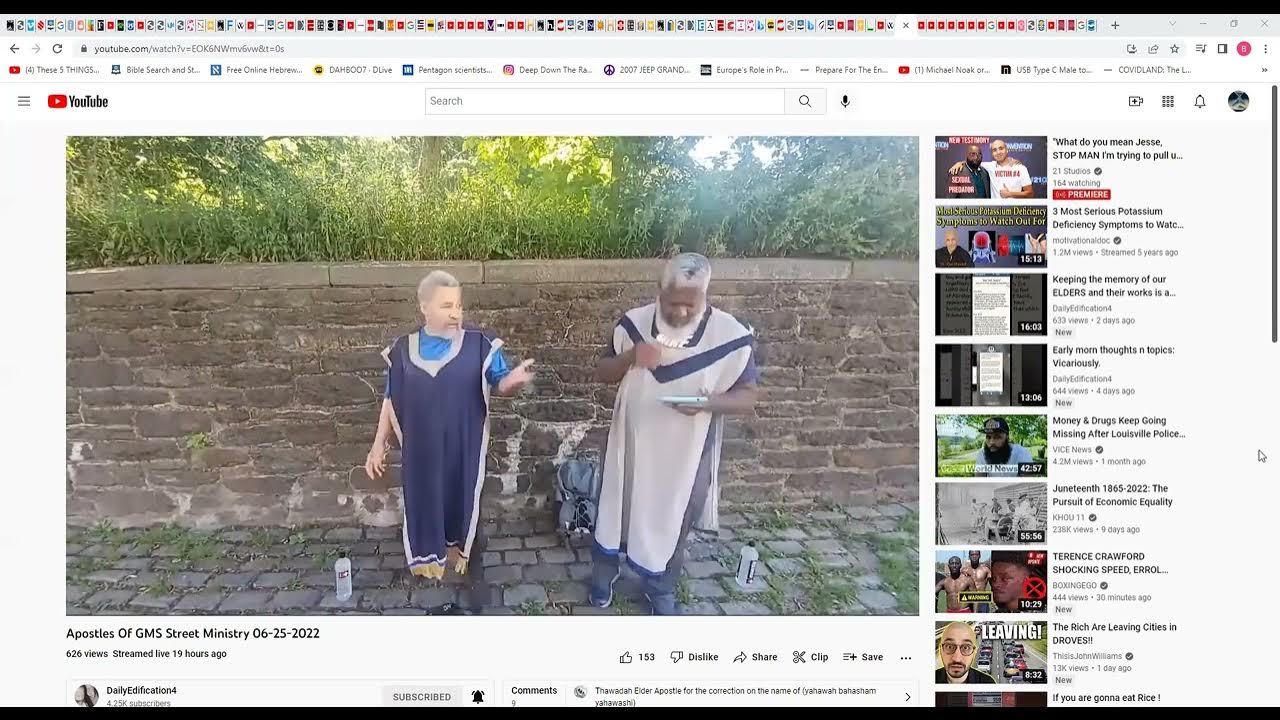Close the active browser tab
The height and width of the screenshot is (720, 1280).
(x=905, y=25)
